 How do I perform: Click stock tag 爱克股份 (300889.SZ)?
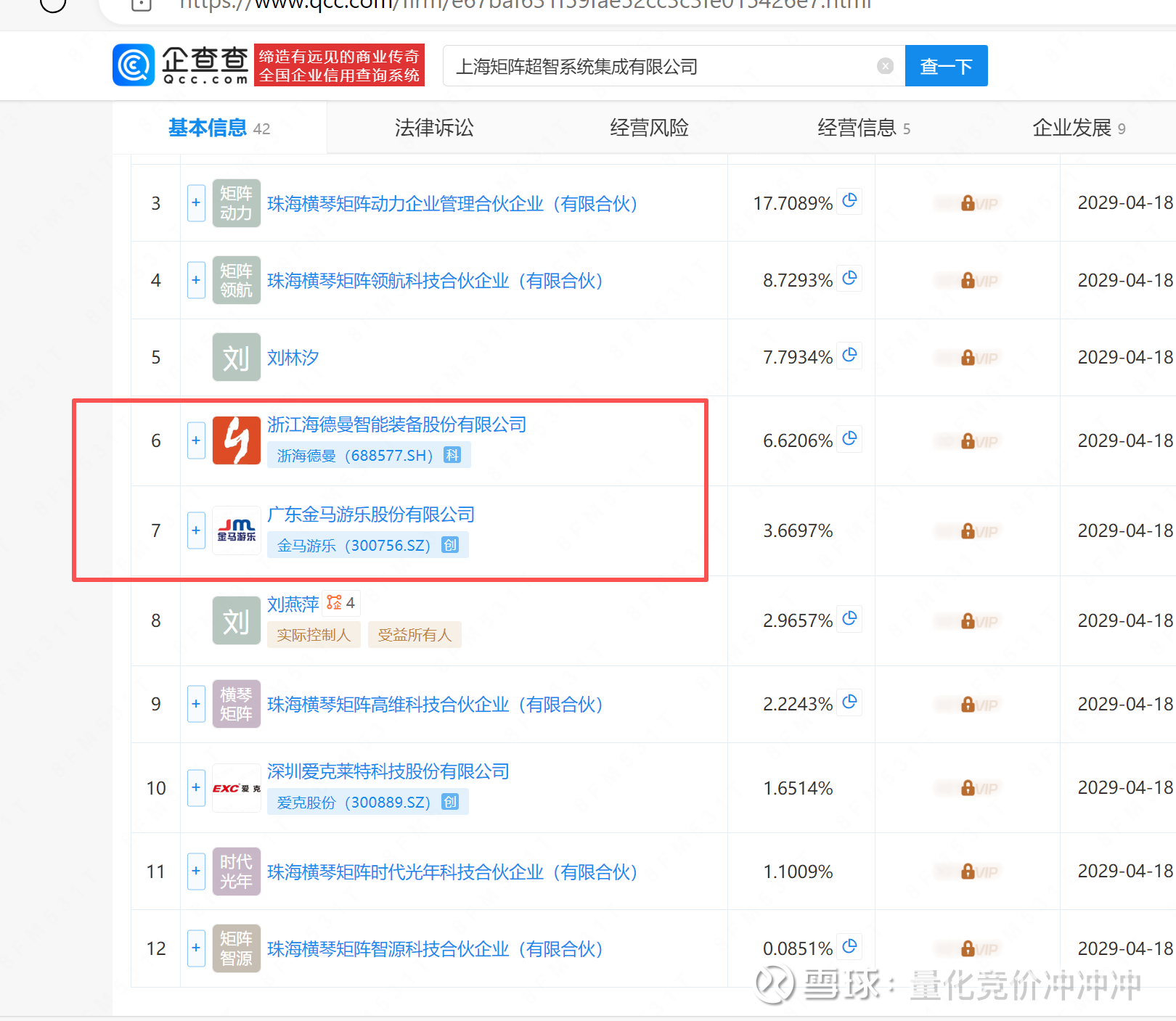coord(368,802)
